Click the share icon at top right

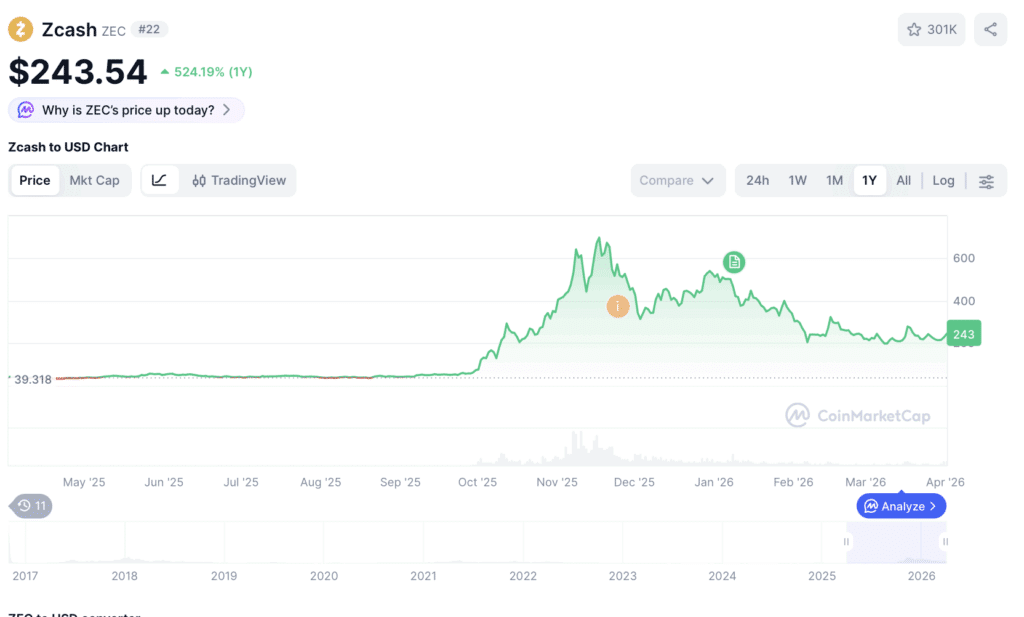tap(990, 29)
